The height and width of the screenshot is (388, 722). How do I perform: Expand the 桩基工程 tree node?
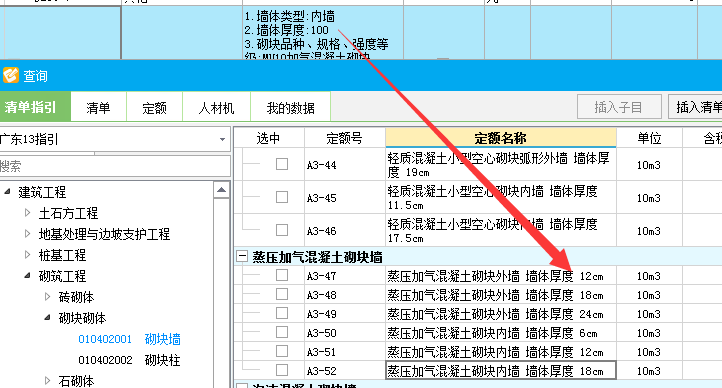[x=27, y=255]
